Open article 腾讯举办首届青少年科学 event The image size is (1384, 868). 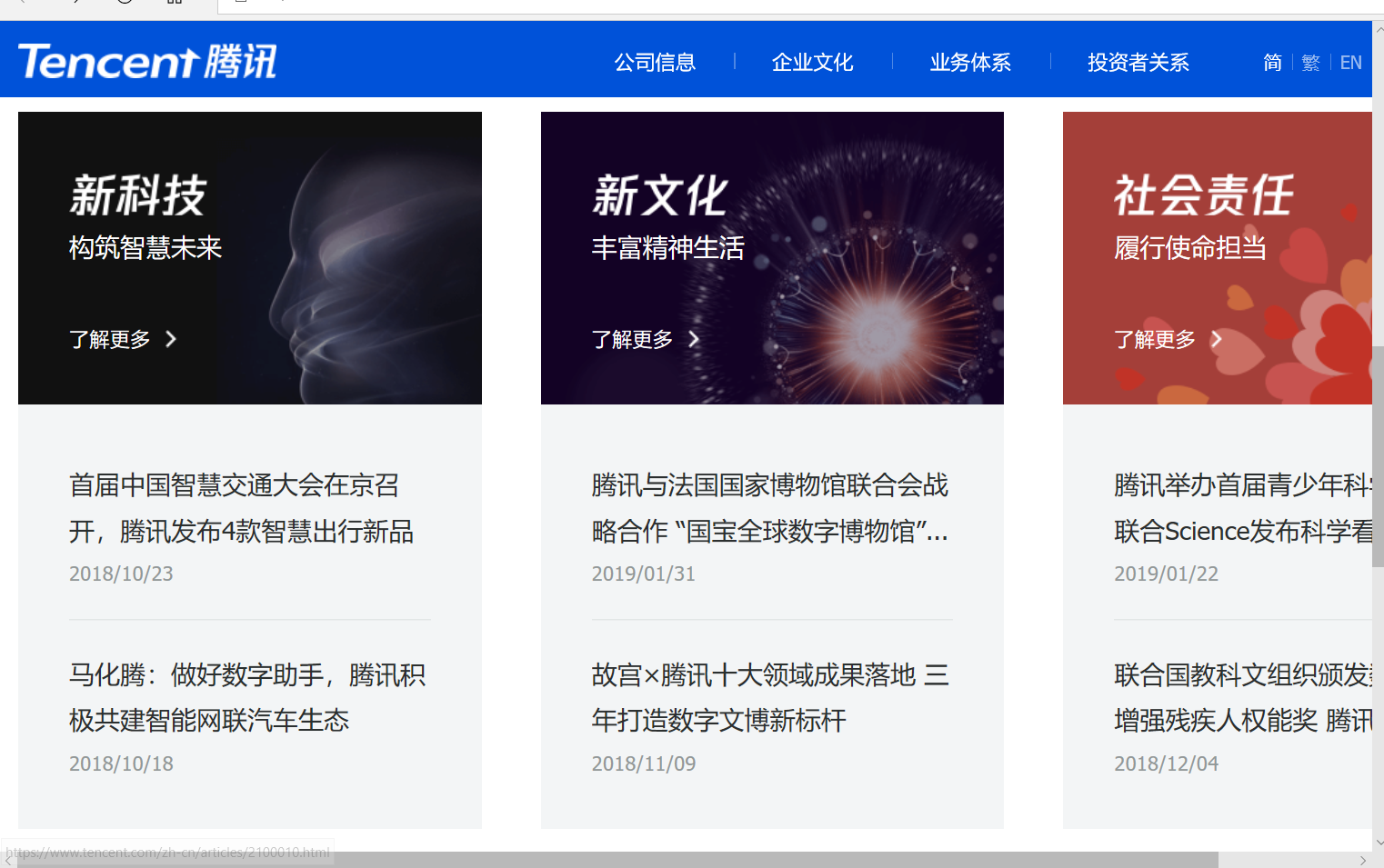(1243, 508)
